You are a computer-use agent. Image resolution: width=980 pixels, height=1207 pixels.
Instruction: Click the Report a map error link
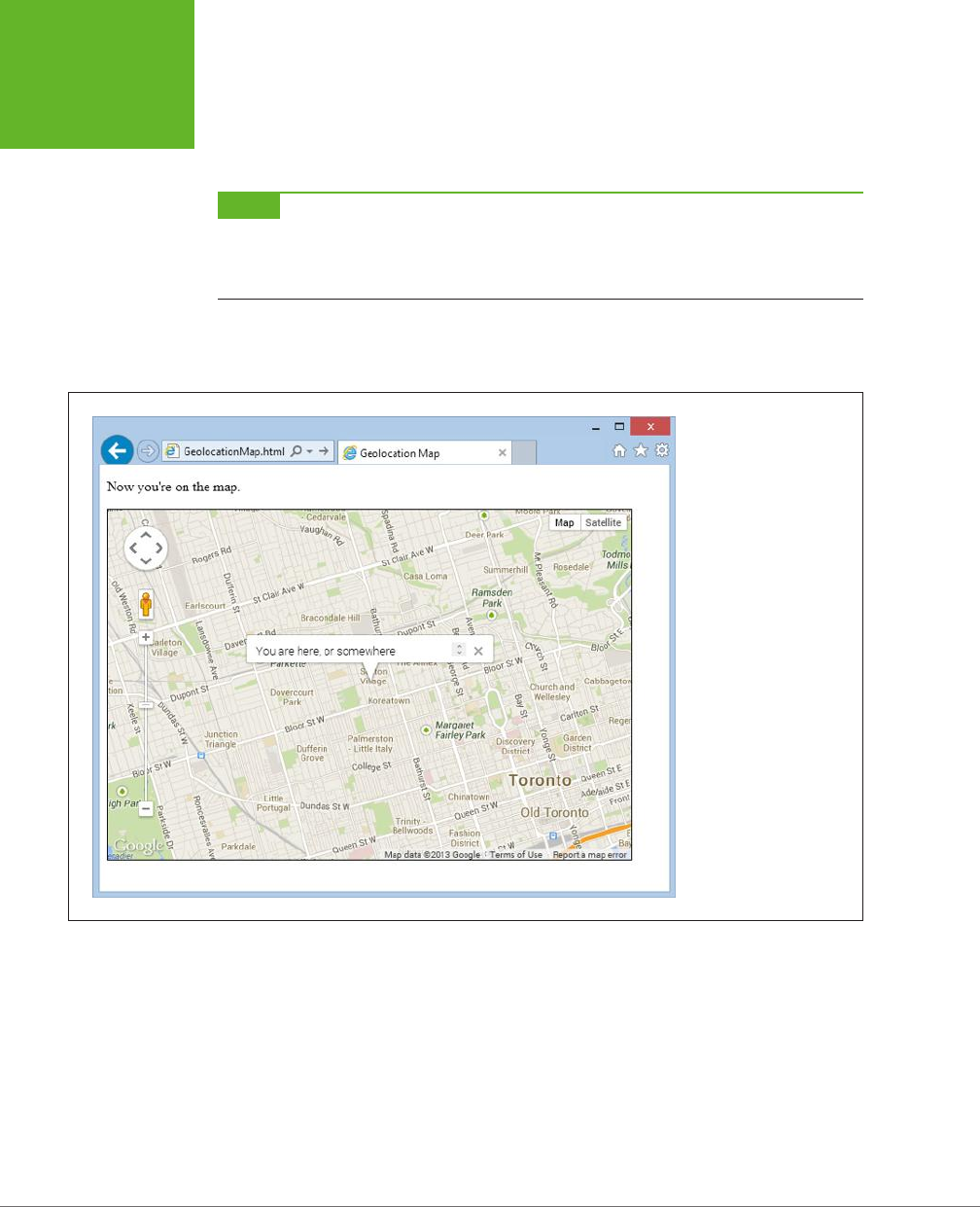tap(590, 855)
